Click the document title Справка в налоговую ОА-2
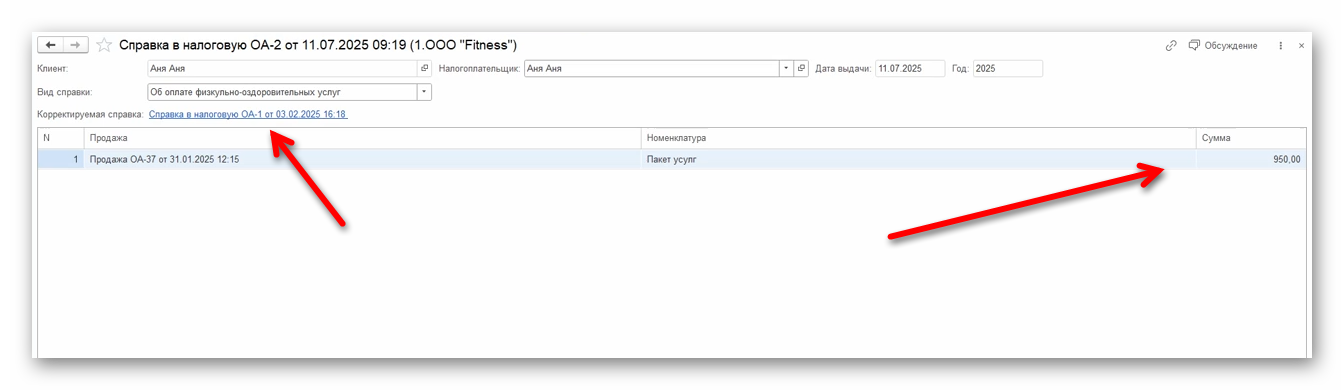The height and width of the screenshot is (390, 1344). pyautogui.click(x=318, y=45)
